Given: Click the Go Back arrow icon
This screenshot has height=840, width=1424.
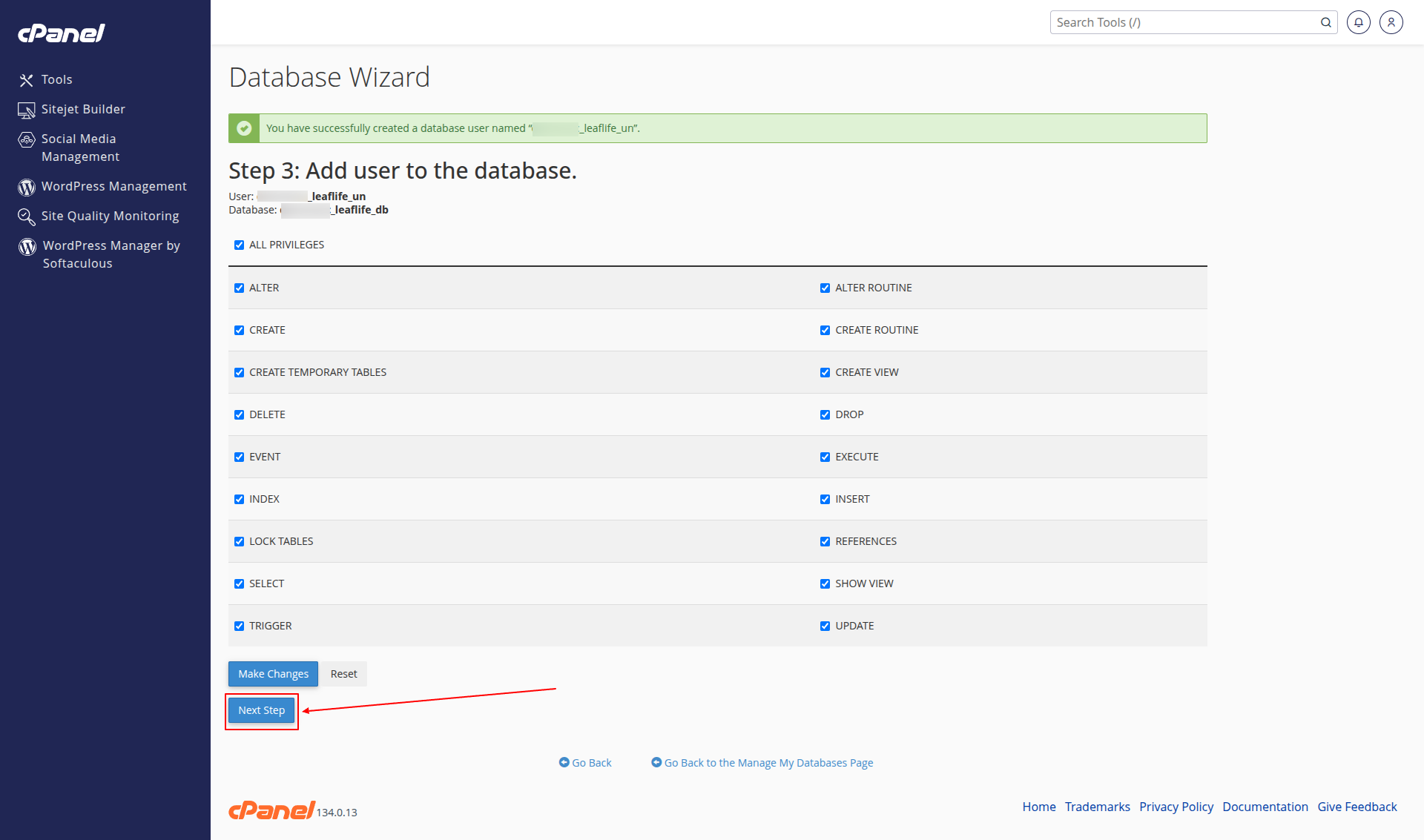Looking at the screenshot, I should (x=564, y=762).
